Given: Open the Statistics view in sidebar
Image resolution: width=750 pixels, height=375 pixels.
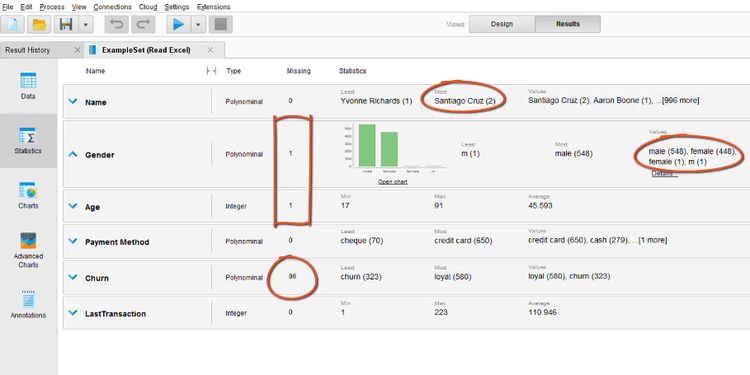Looking at the screenshot, I should pyautogui.click(x=28, y=141).
